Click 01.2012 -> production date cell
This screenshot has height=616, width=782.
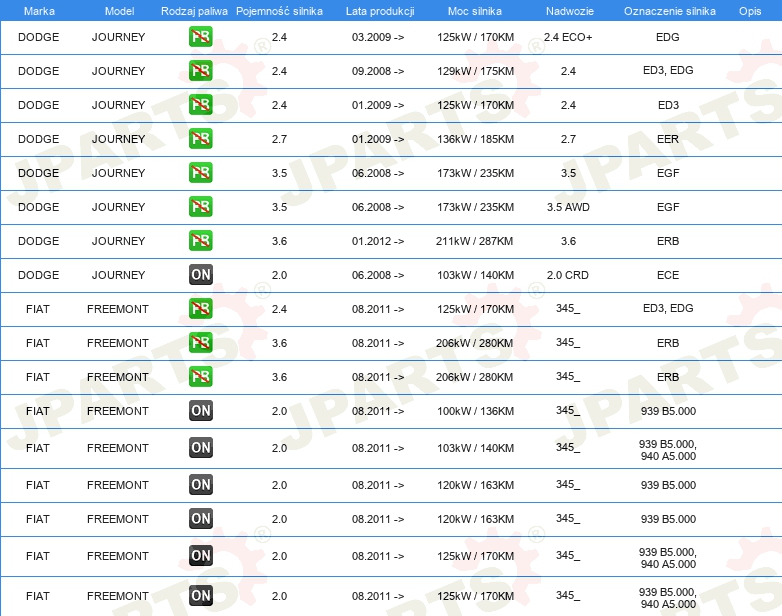coord(378,241)
